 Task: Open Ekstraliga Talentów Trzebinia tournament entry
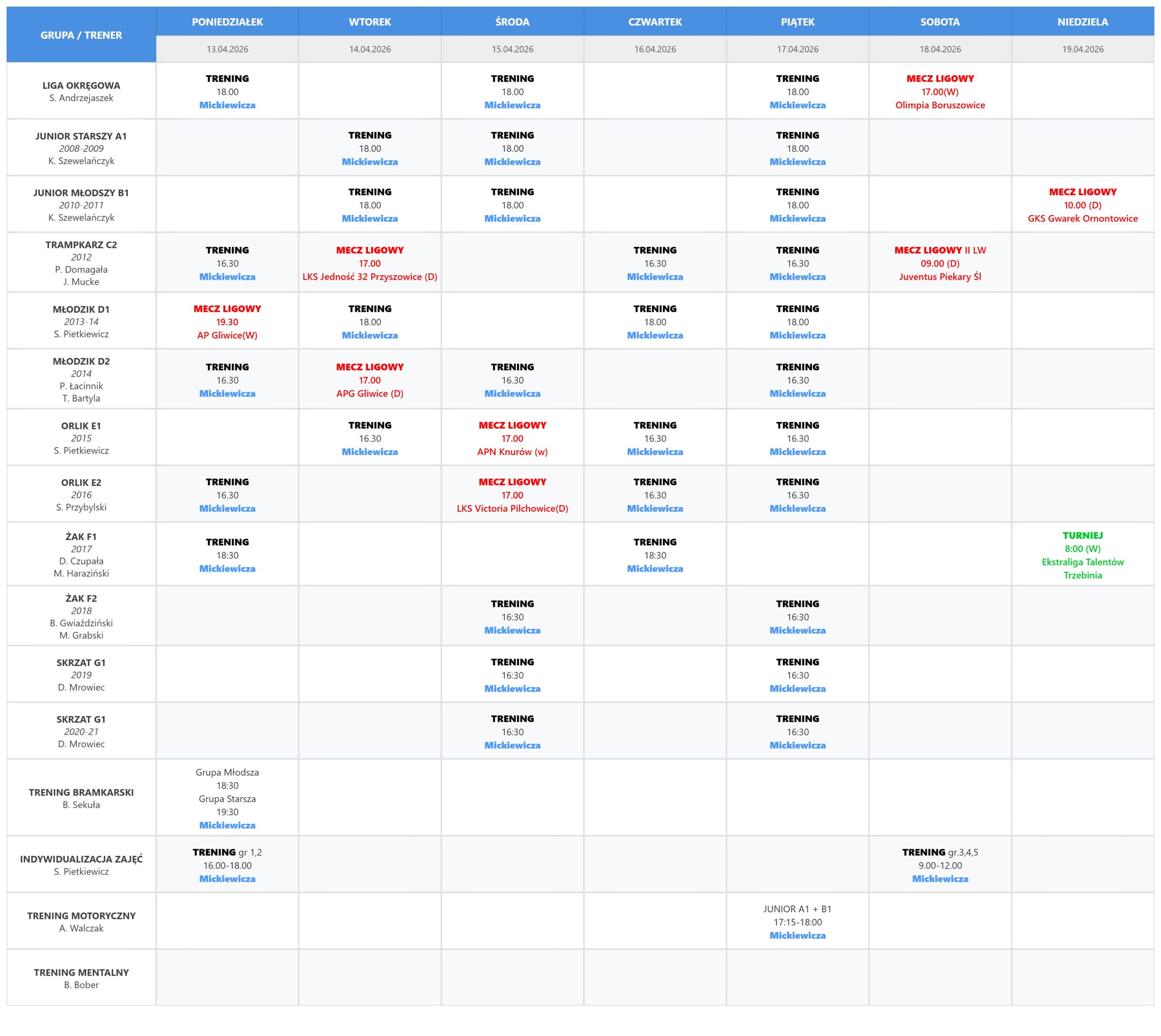[x=1082, y=562]
